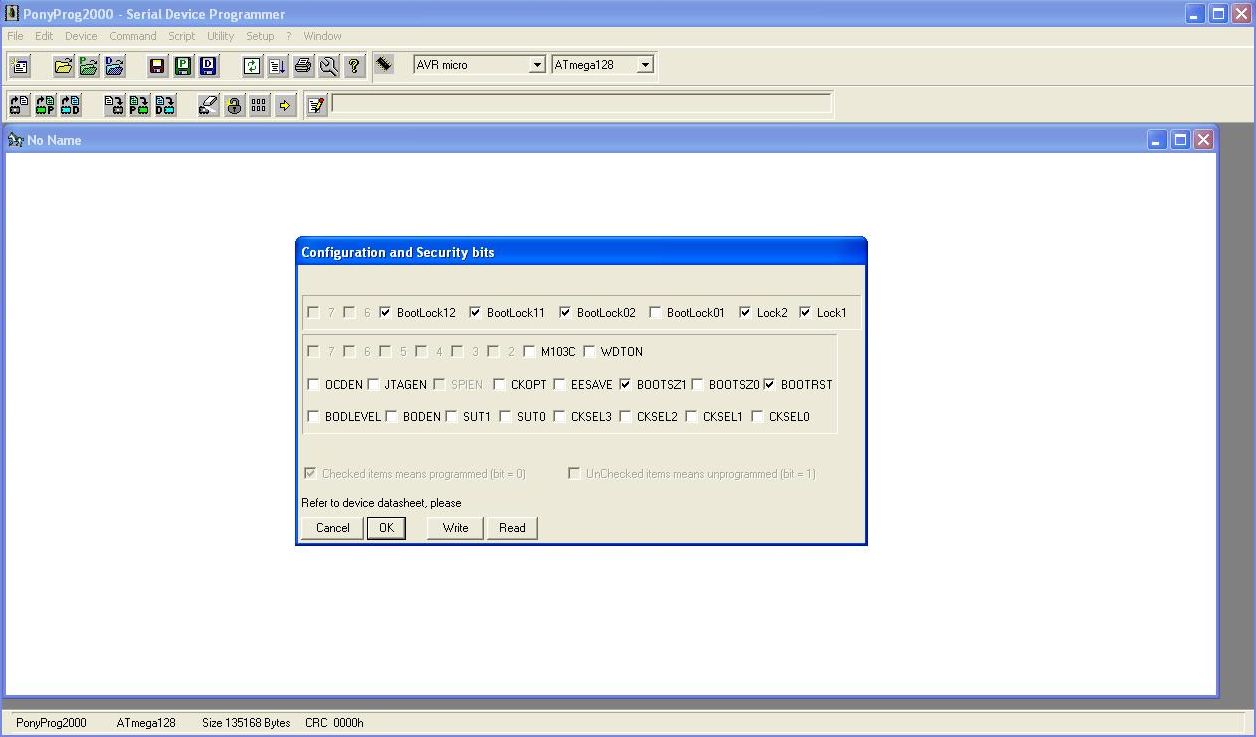Image resolution: width=1256 pixels, height=737 pixels.
Task: Save program file with green P floppy icon
Action: (x=183, y=66)
